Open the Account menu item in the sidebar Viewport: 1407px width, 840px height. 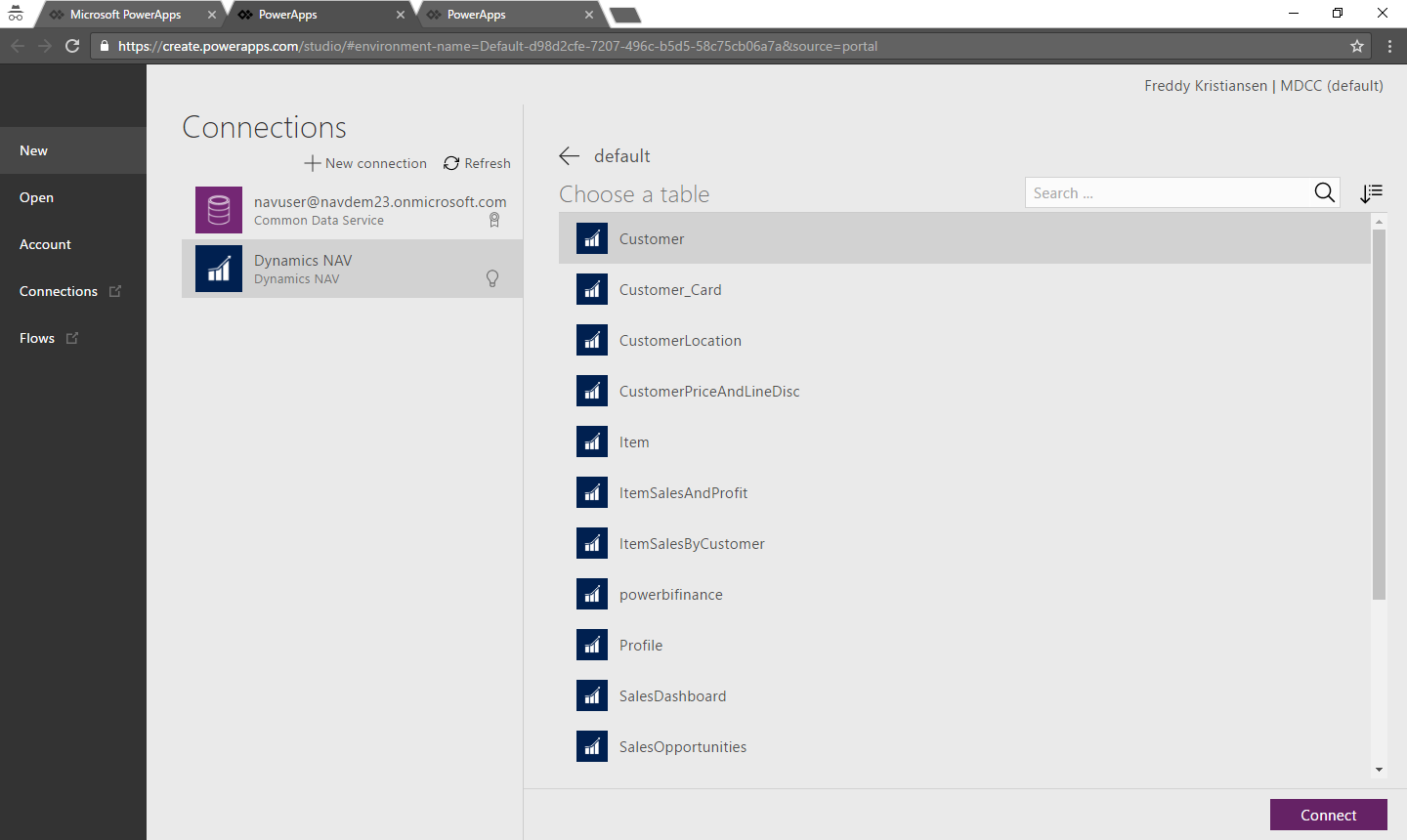point(45,244)
